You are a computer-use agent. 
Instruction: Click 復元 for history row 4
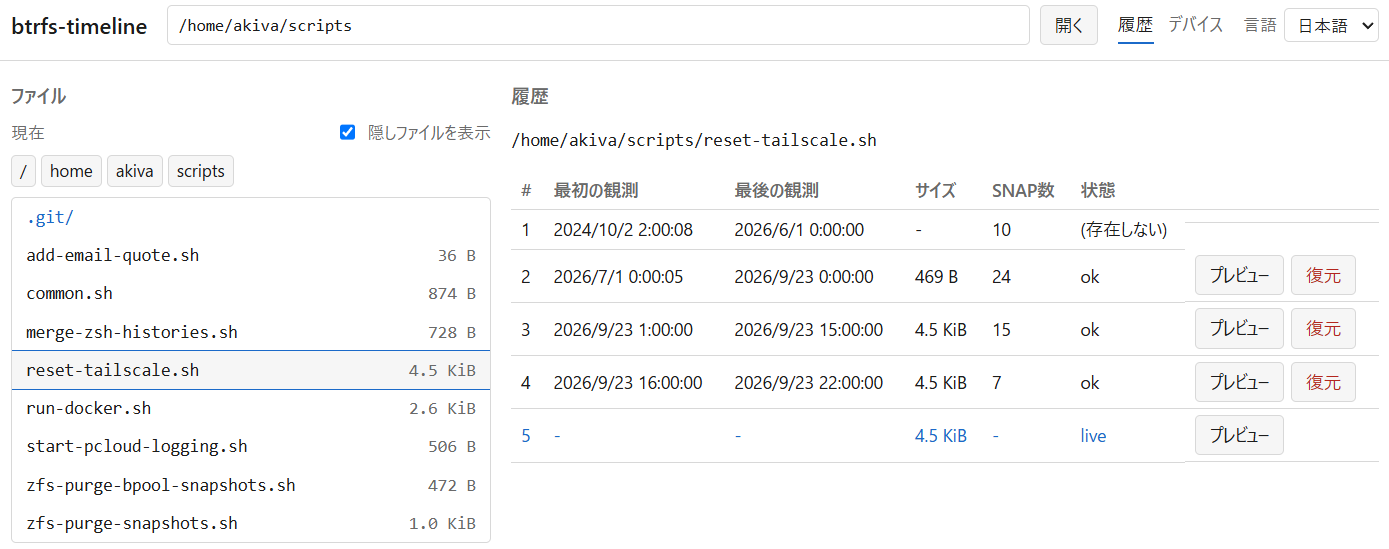(x=1323, y=382)
